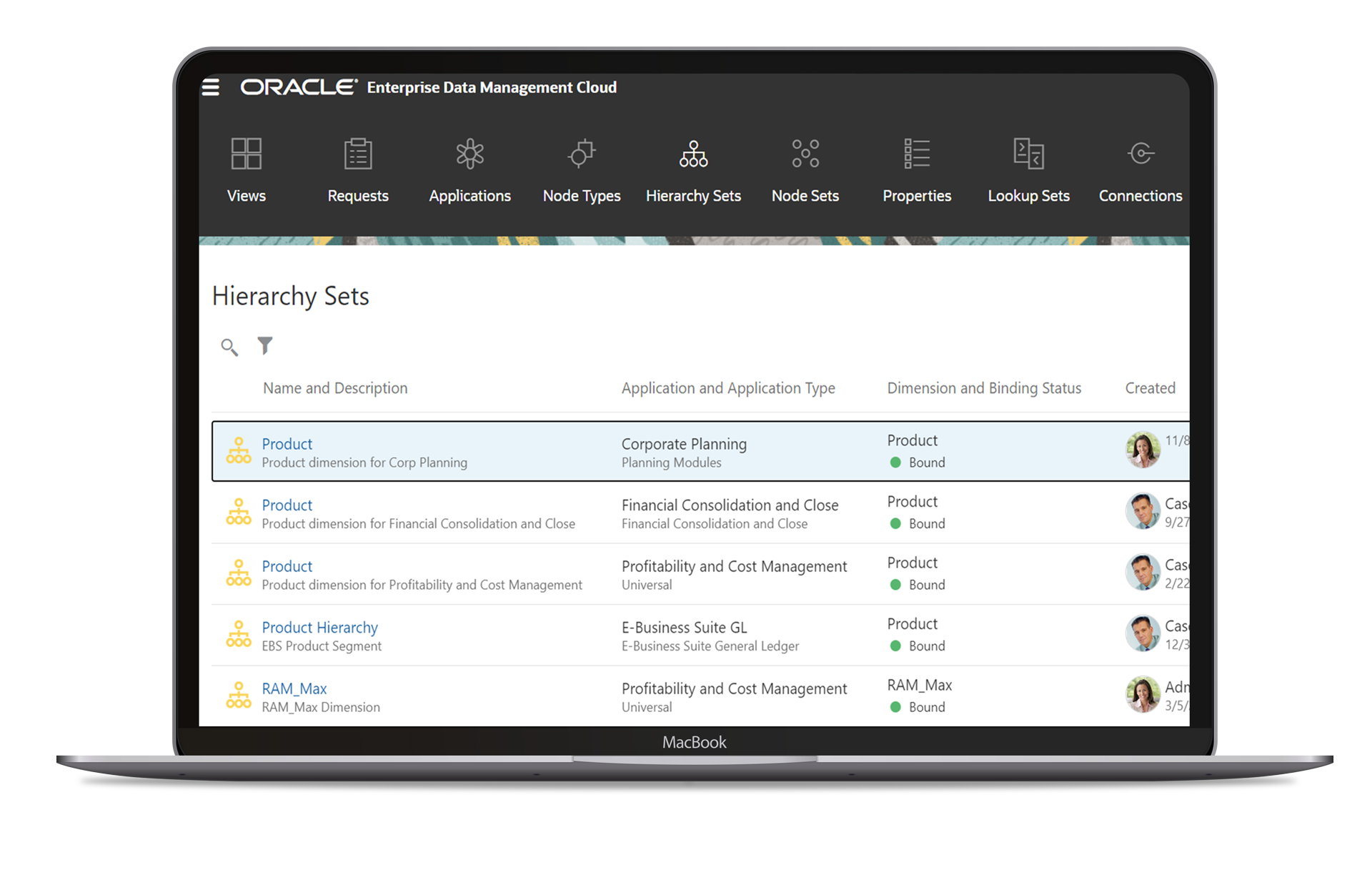Open the Product Hierarchy link

(x=319, y=628)
